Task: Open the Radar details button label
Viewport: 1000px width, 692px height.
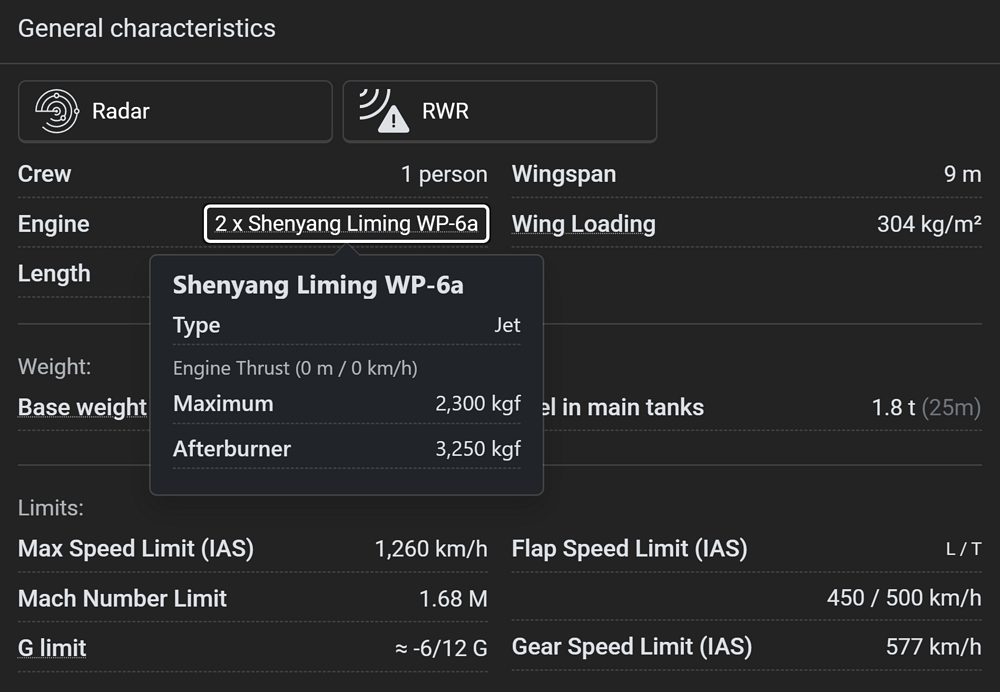Action: coord(121,111)
